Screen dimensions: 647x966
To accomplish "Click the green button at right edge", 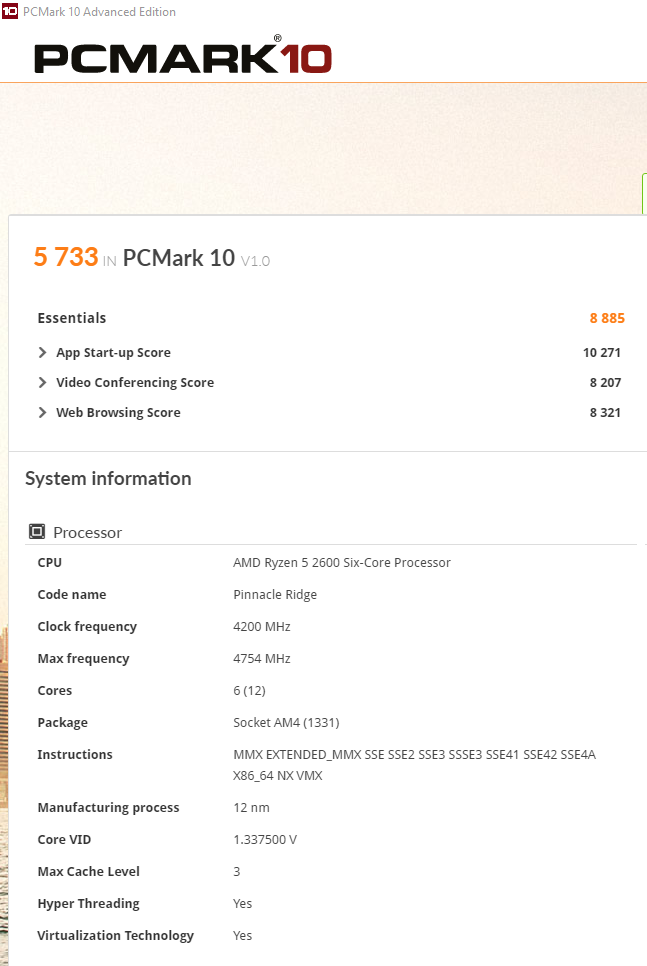I will click(x=643, y=193).
